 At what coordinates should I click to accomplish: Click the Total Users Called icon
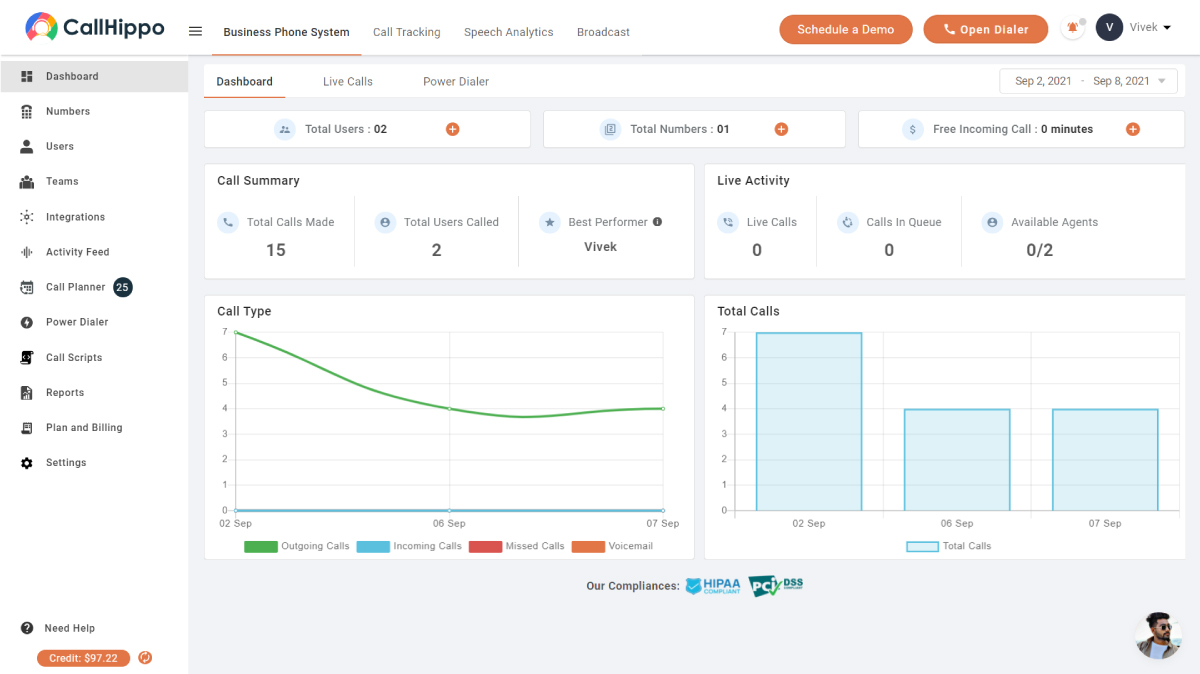tap(385, 222)
